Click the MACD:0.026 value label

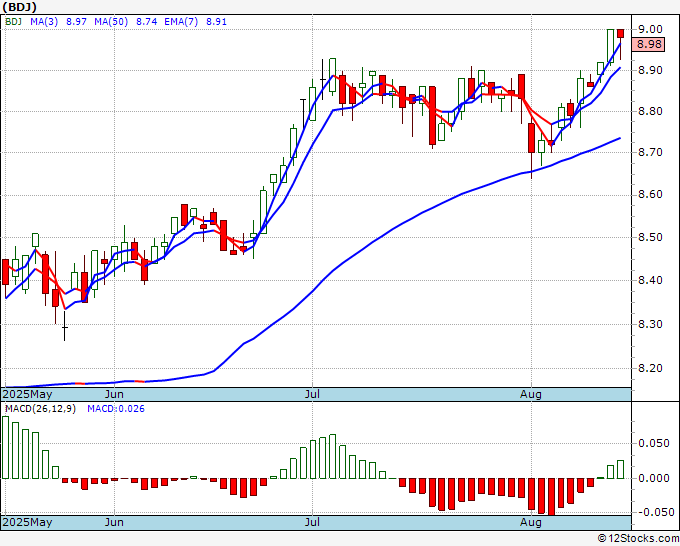(x=116, y=409)
